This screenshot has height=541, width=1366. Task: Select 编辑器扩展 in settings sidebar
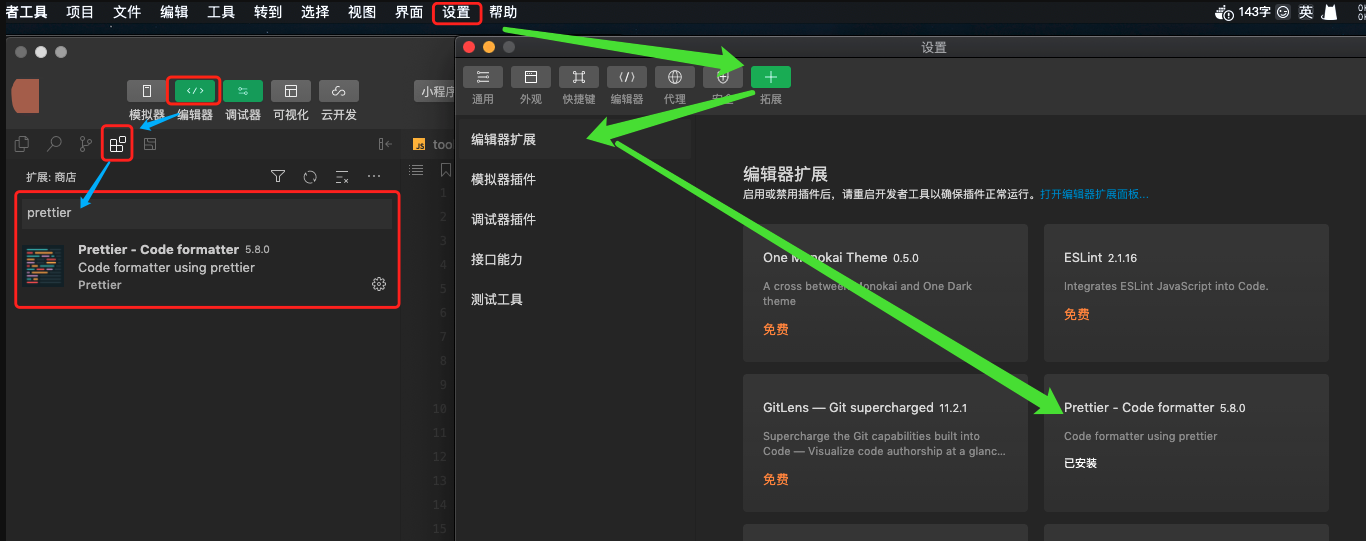pyautogui.click(x=573, y=139)
